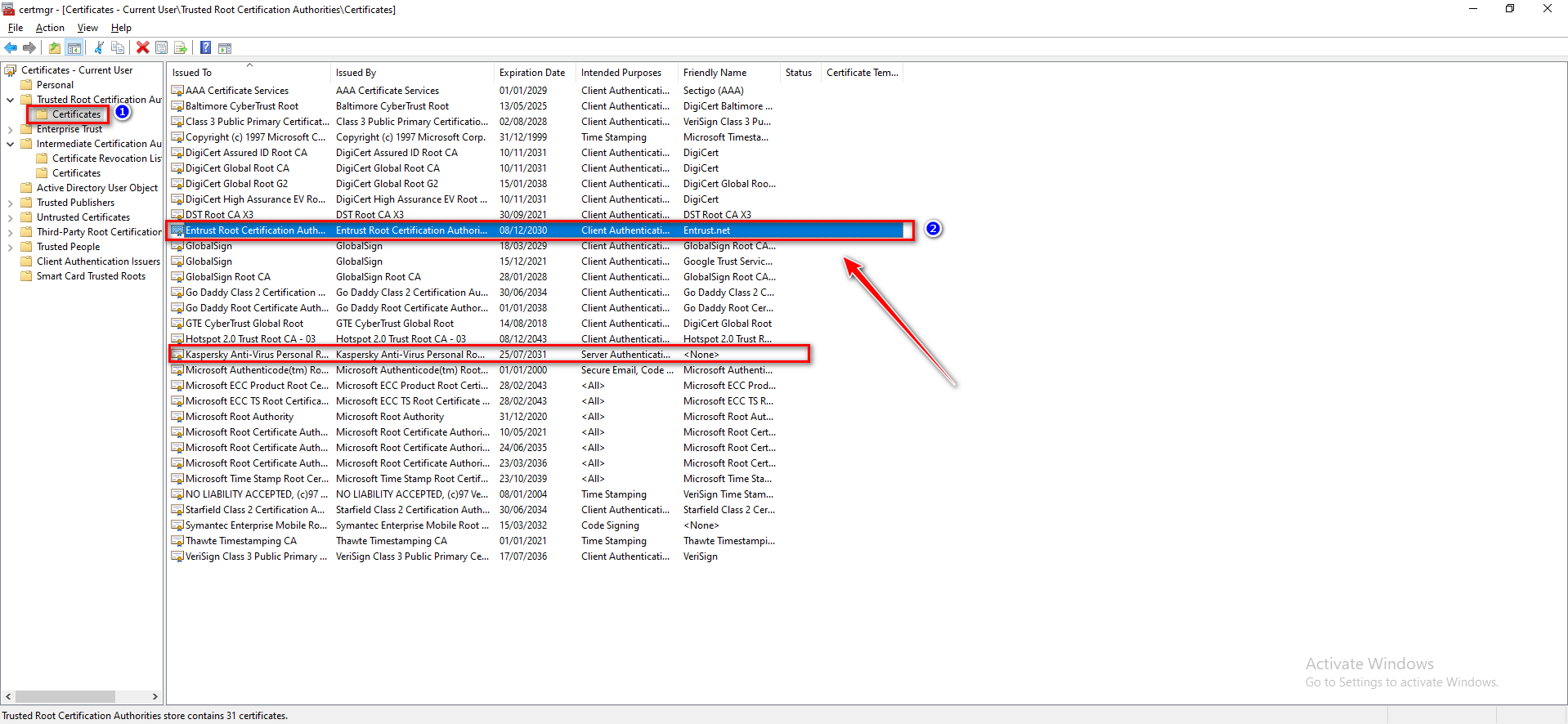Delete the selected certificate with the red X icon
The height and width of the screenshot is (724, 1568).
tap(143, 47)
